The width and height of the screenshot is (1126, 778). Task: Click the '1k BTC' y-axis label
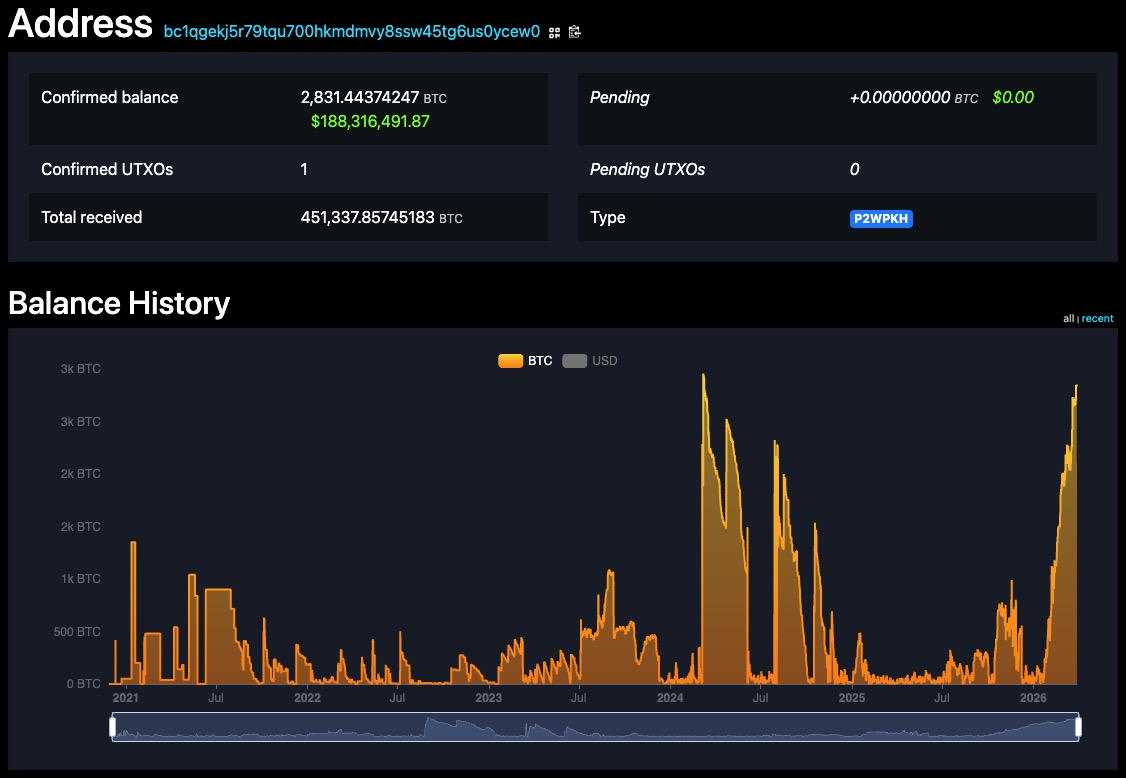[80, 578]
